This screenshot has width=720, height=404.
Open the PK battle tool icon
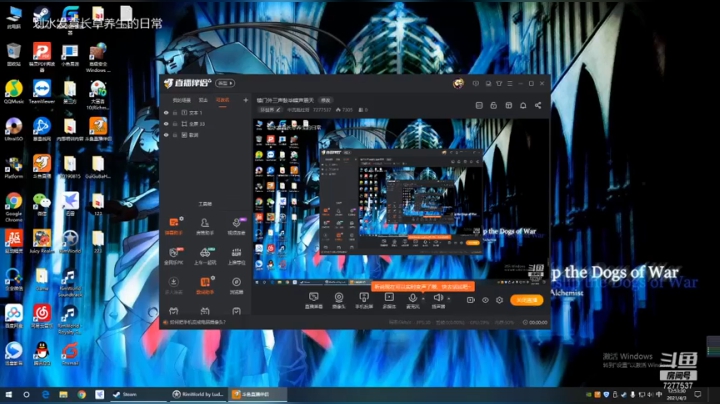174,256
